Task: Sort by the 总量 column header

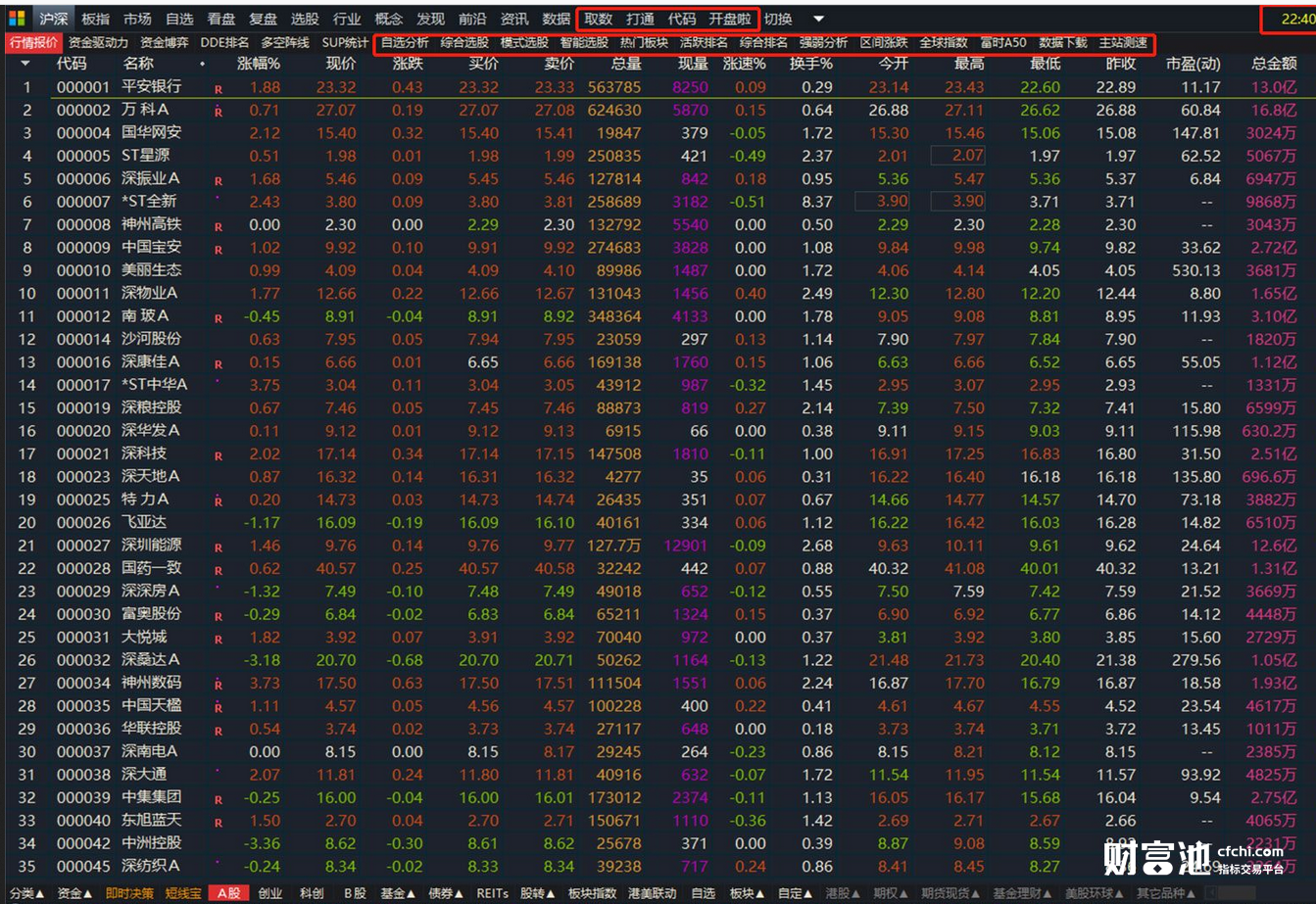Action: click(x=626, y=64)
